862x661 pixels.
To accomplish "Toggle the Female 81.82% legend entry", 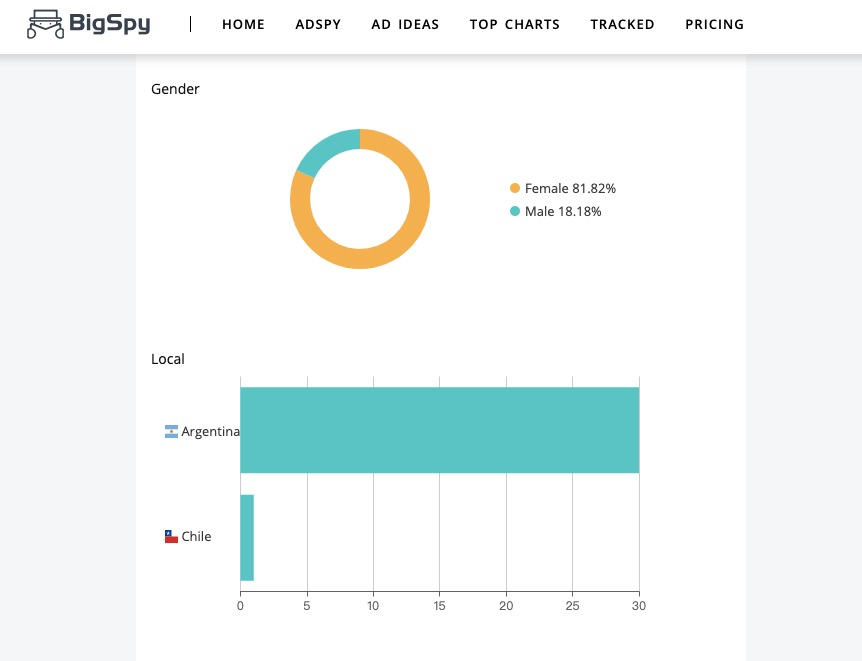I will click(x=563, y=188).
